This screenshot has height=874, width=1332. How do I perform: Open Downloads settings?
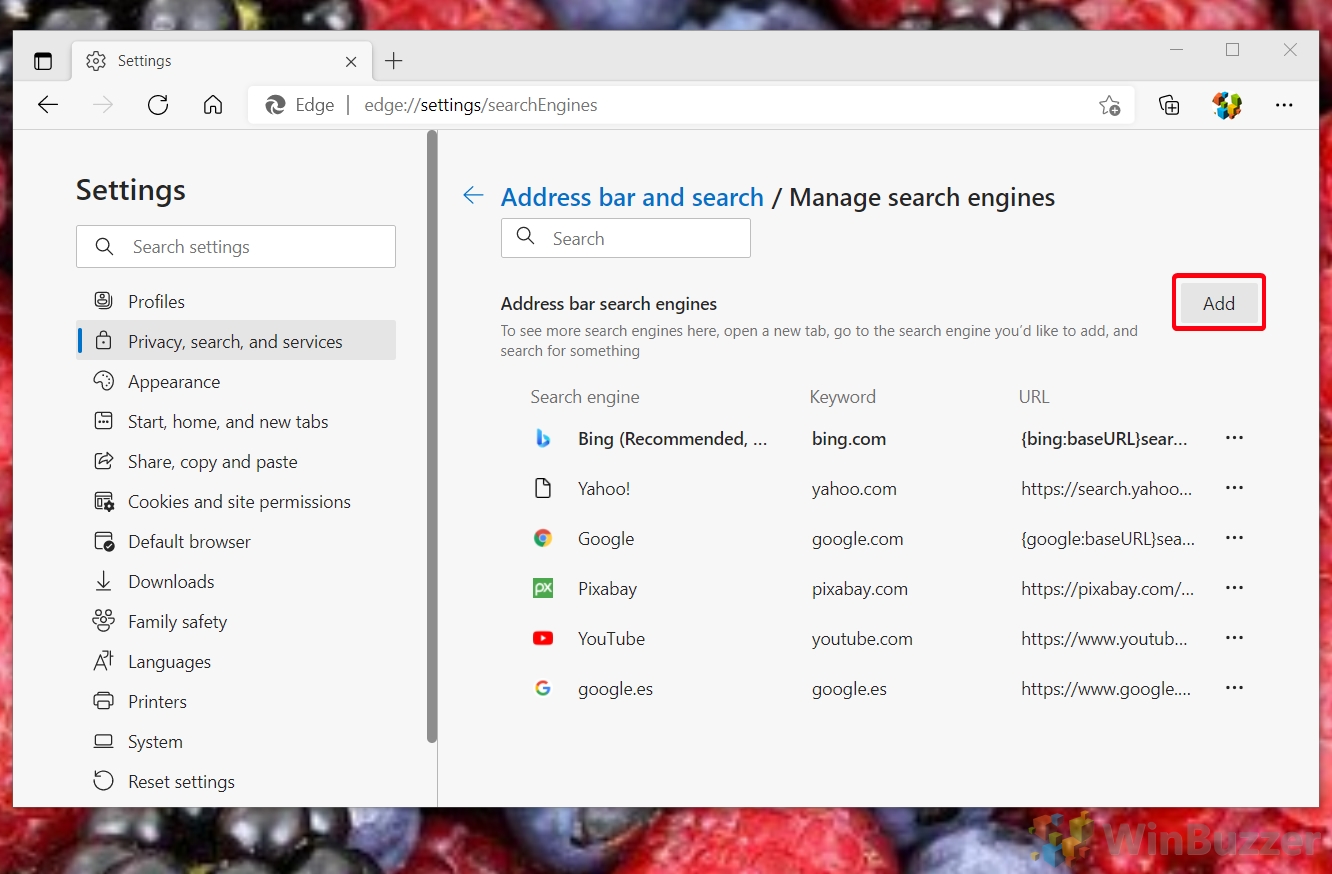pyautogui.click(x=236, y=581)
